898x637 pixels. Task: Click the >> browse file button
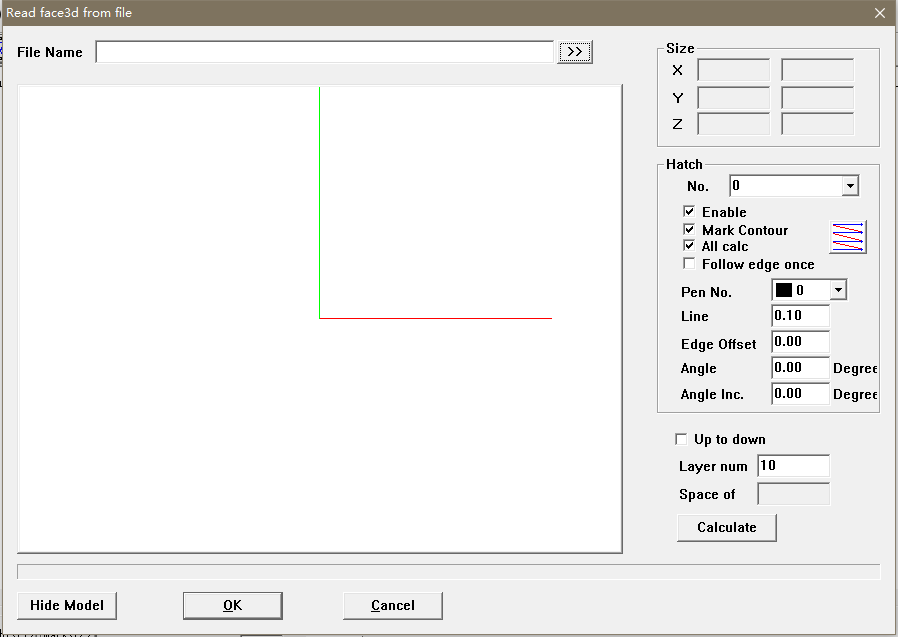point(574,52)
